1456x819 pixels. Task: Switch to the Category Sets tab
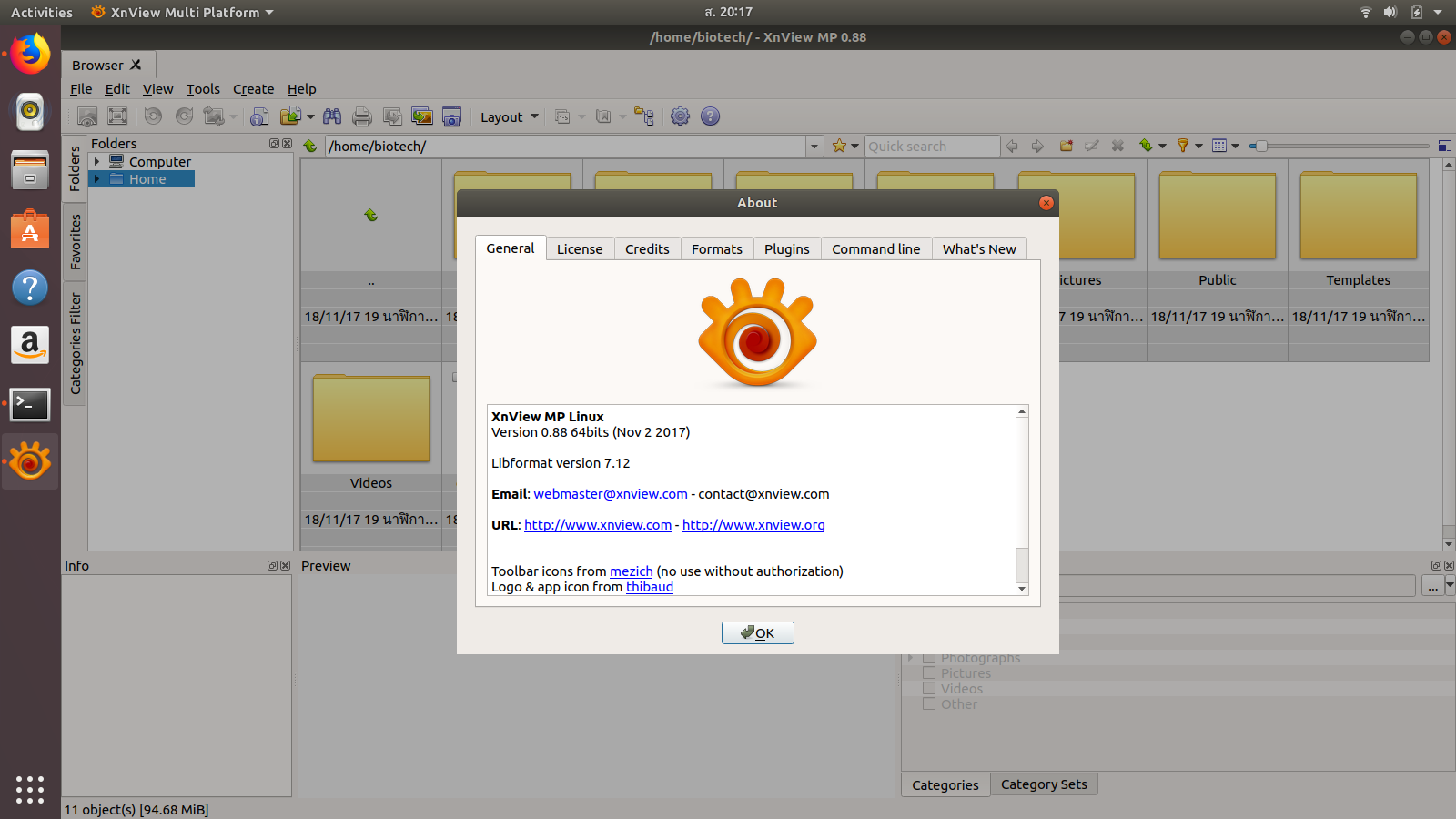point(1044,784)
